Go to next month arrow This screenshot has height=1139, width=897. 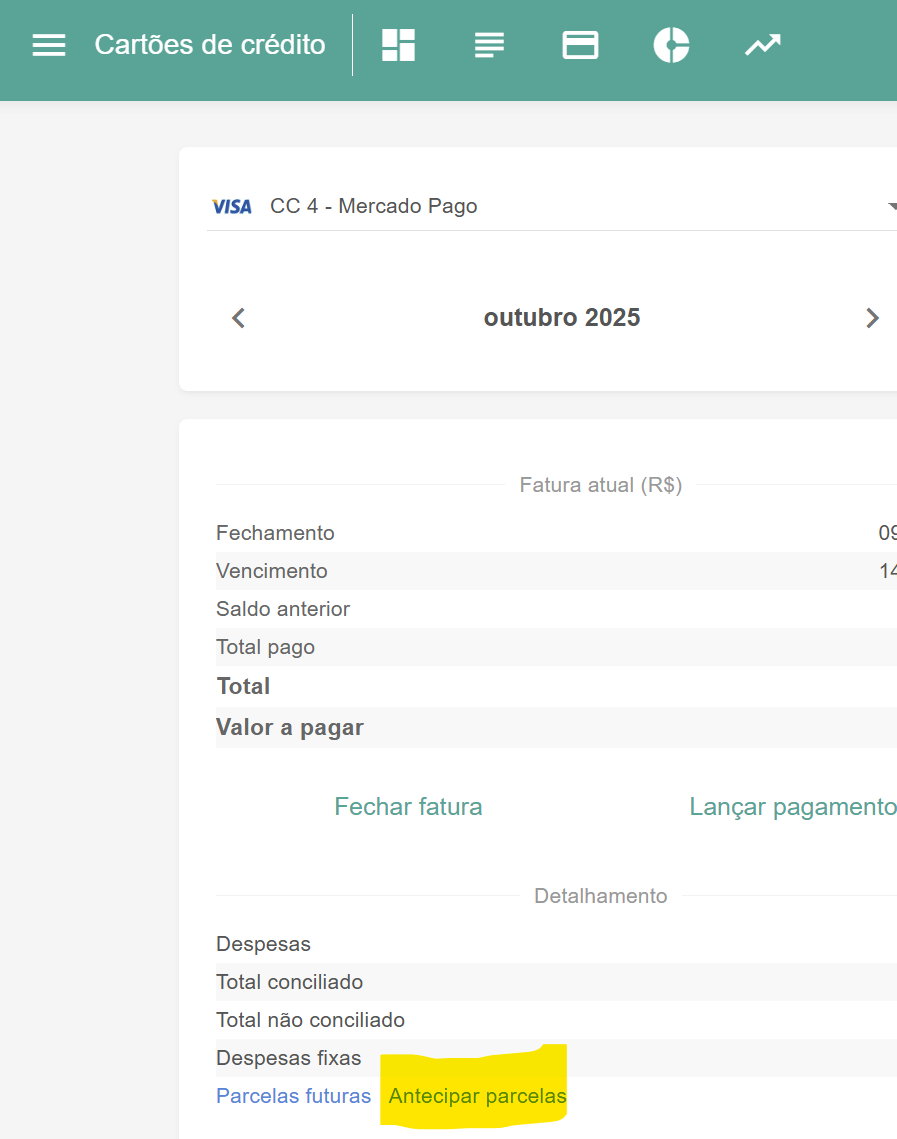pyautogui.click(x=872, y=318)
